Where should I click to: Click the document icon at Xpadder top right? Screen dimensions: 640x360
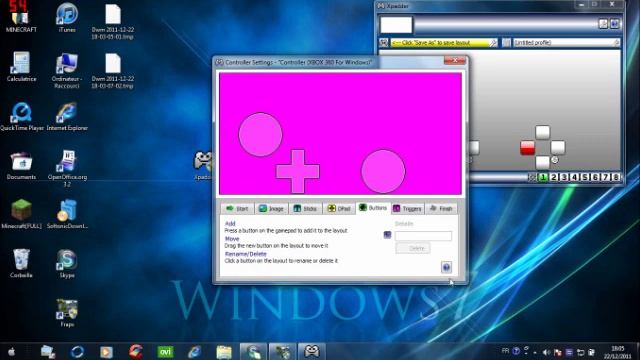(603, 24)
